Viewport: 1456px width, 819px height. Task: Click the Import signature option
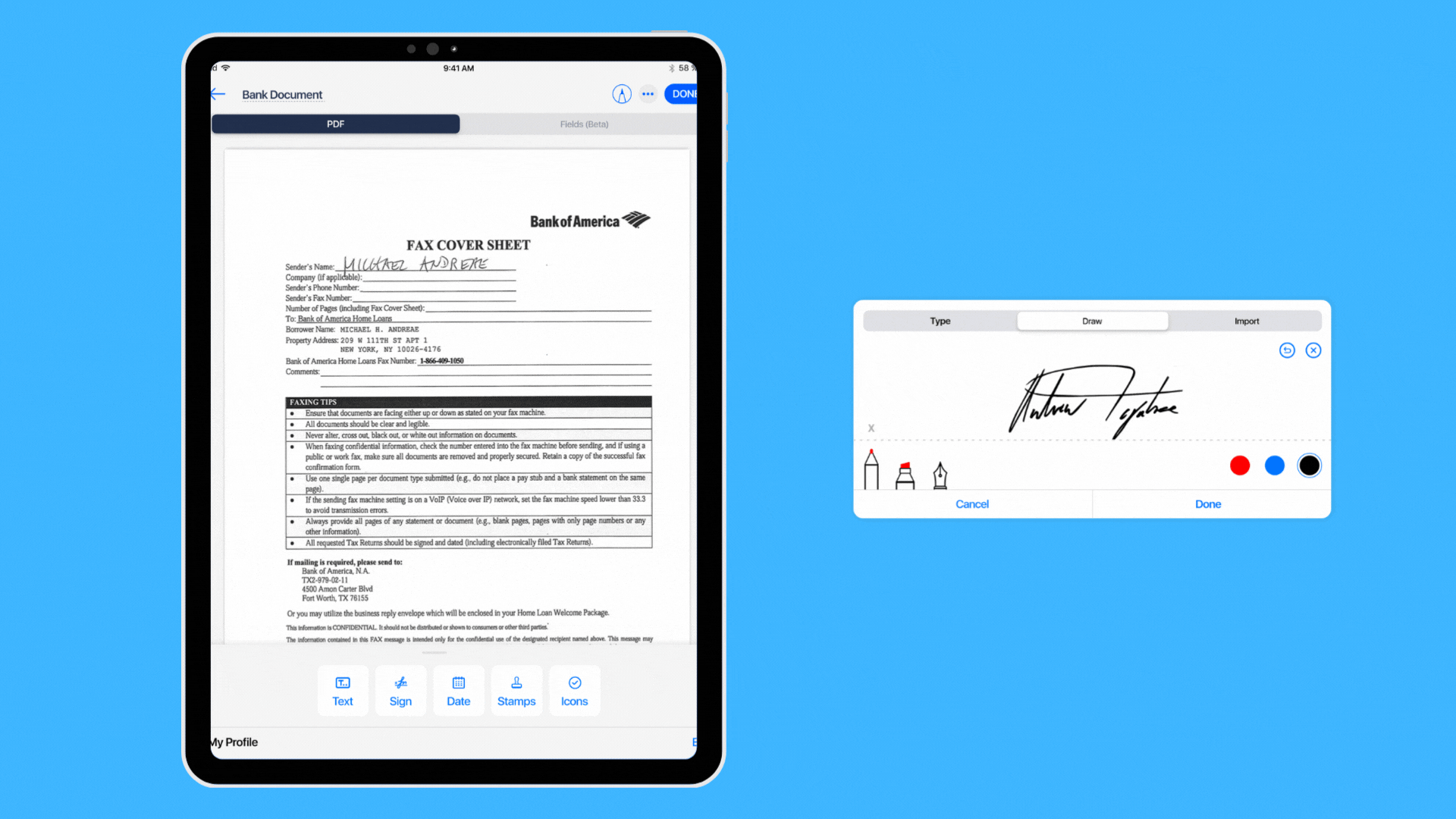(1246, 320)
